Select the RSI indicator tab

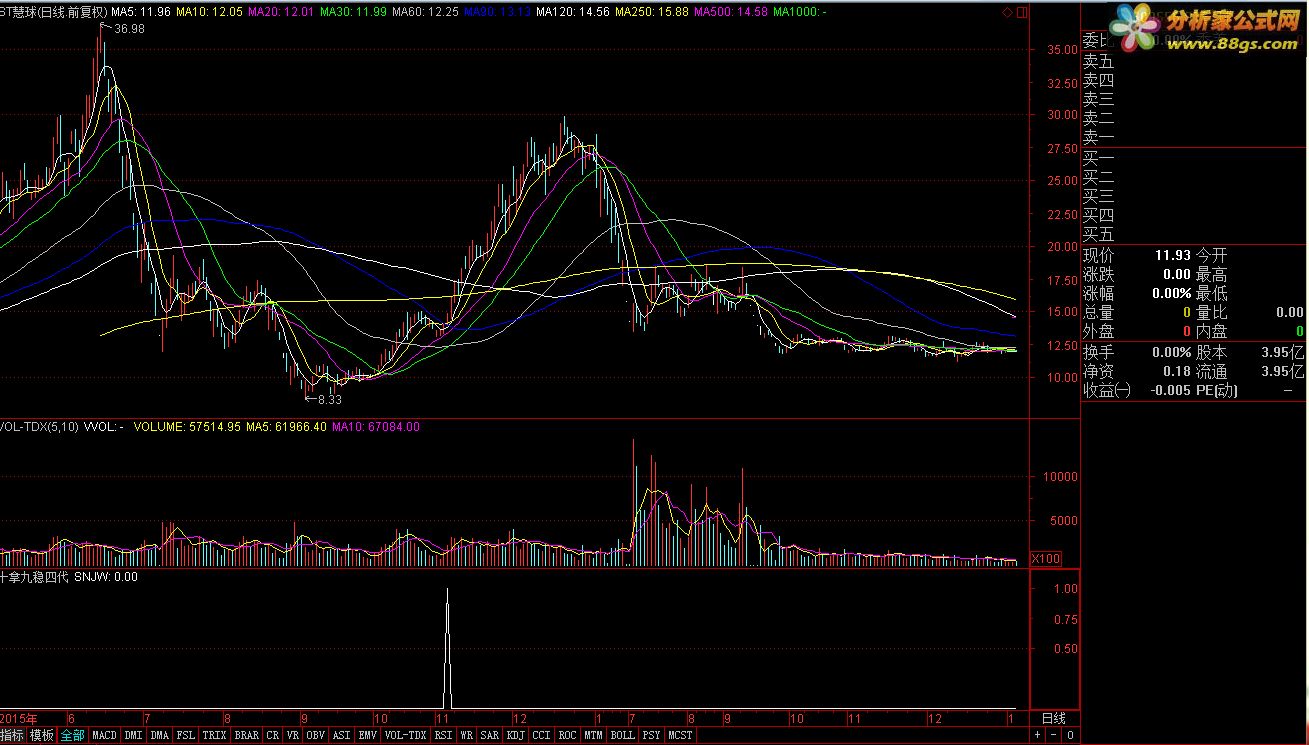(x=442, y=735)
